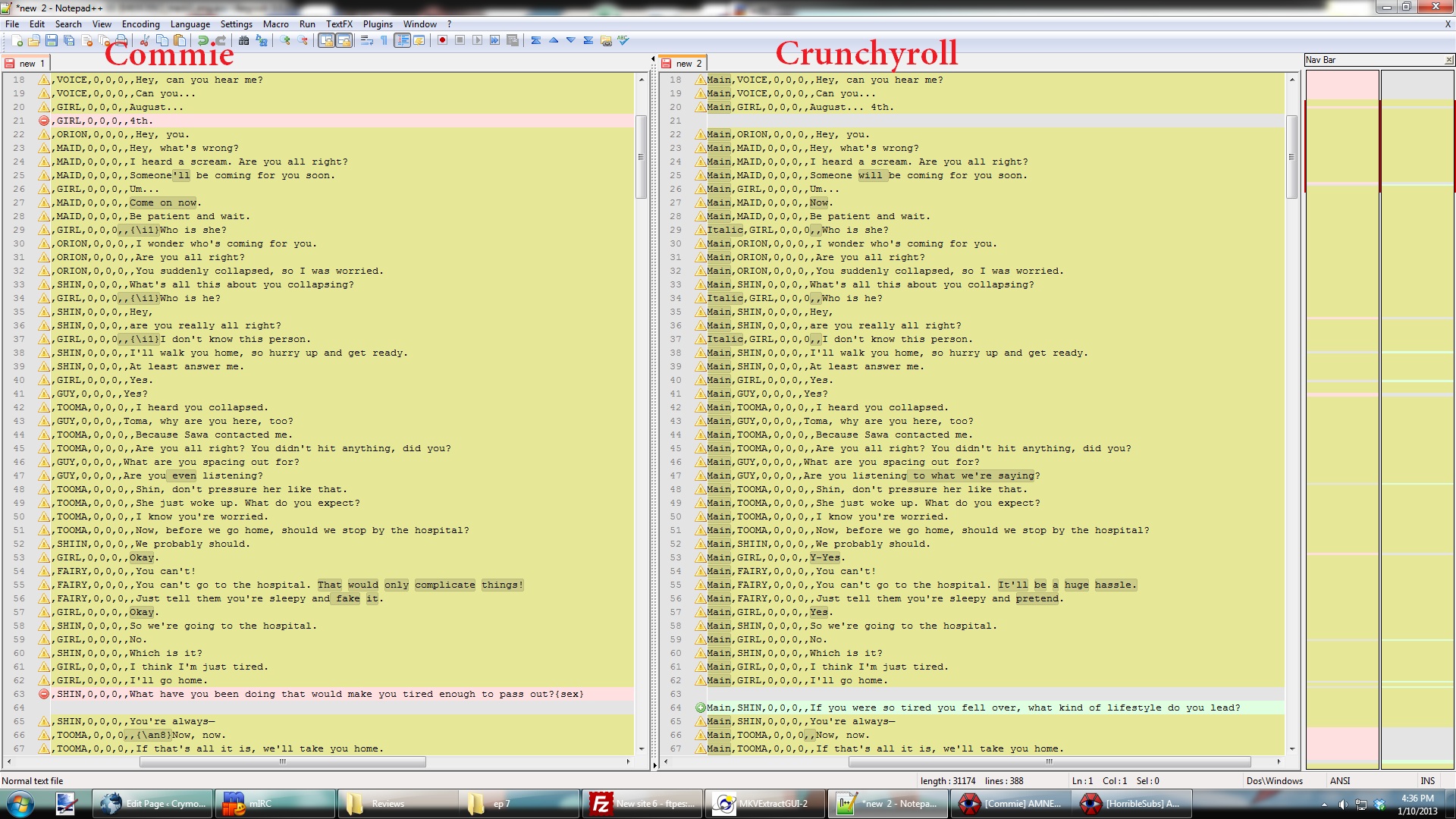Save the current file with the toolbar icon
The width and height of the screenshot is (1456, 819).
tap(52, 40)
